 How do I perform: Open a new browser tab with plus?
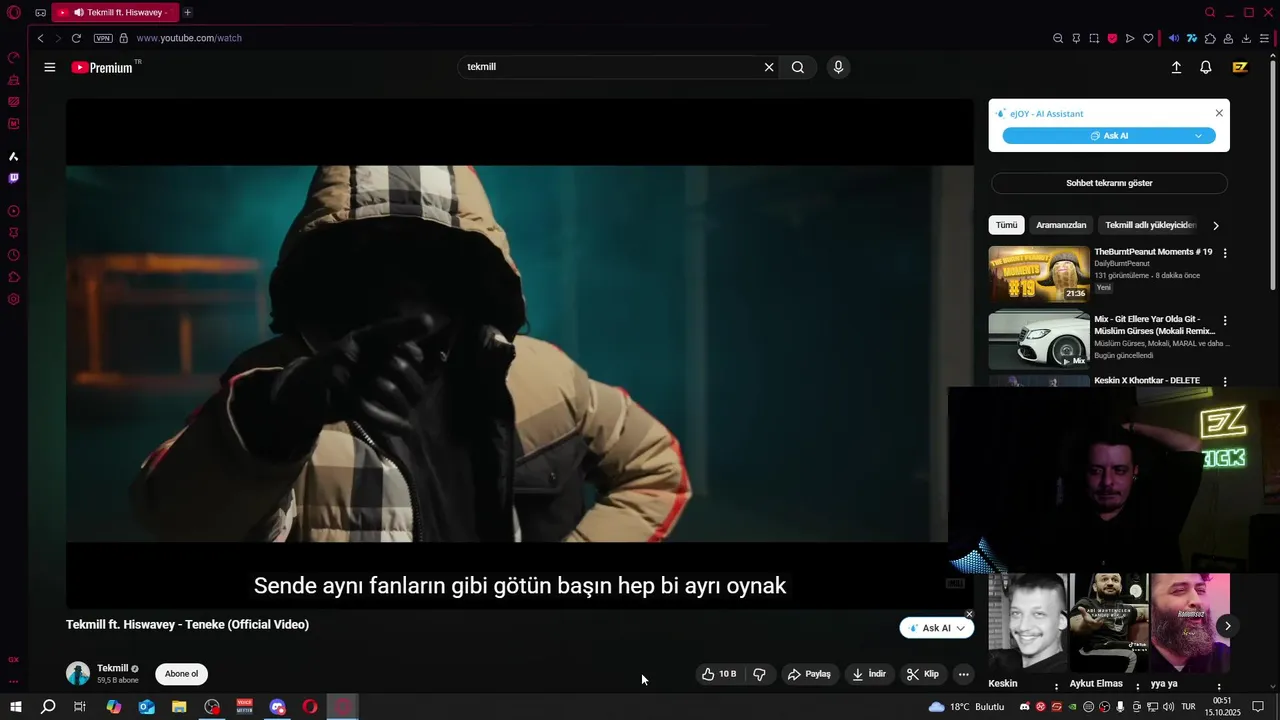(187, 12)
